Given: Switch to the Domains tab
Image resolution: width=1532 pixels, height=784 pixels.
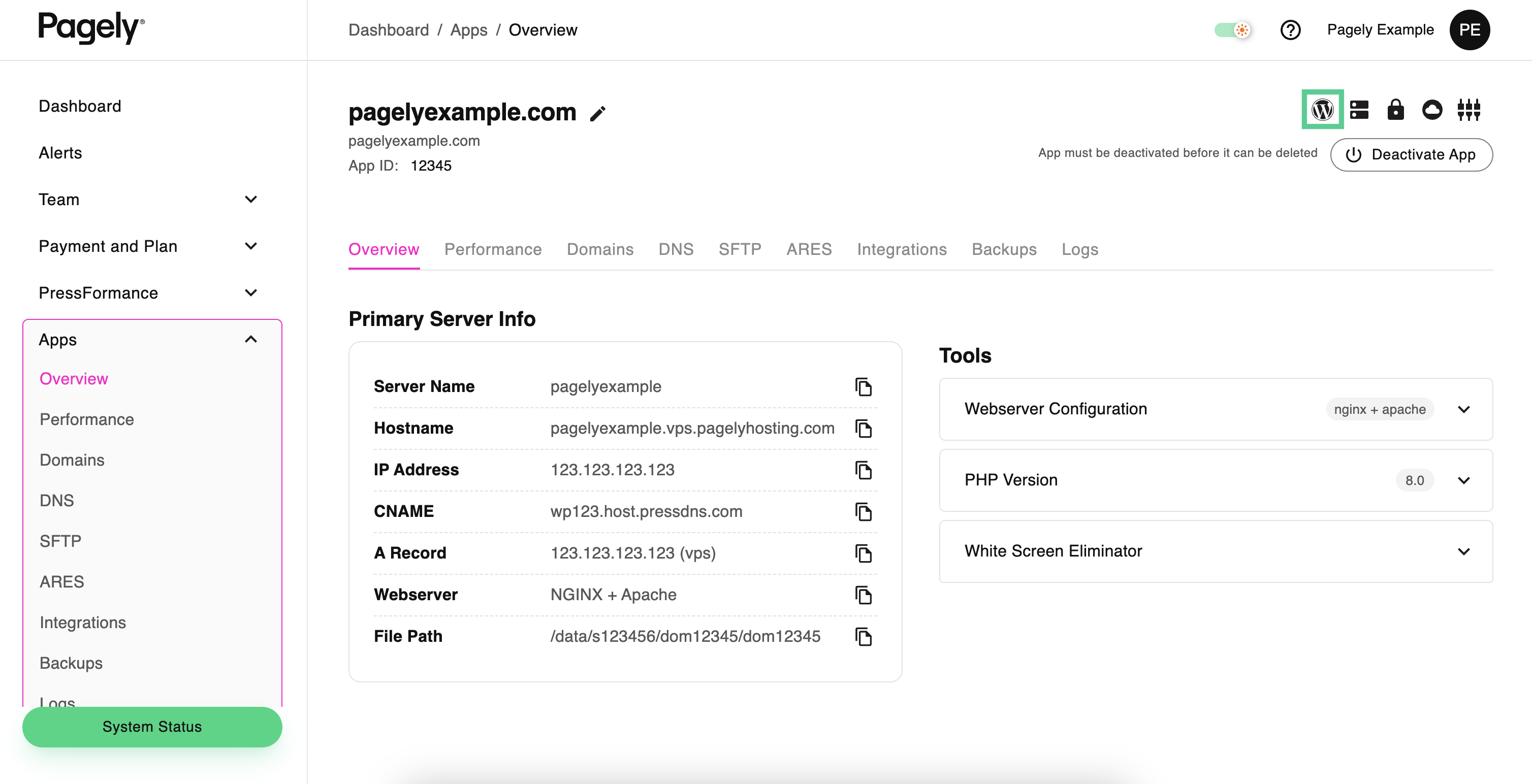Looking at the screenshot, I should click(599, 250).
